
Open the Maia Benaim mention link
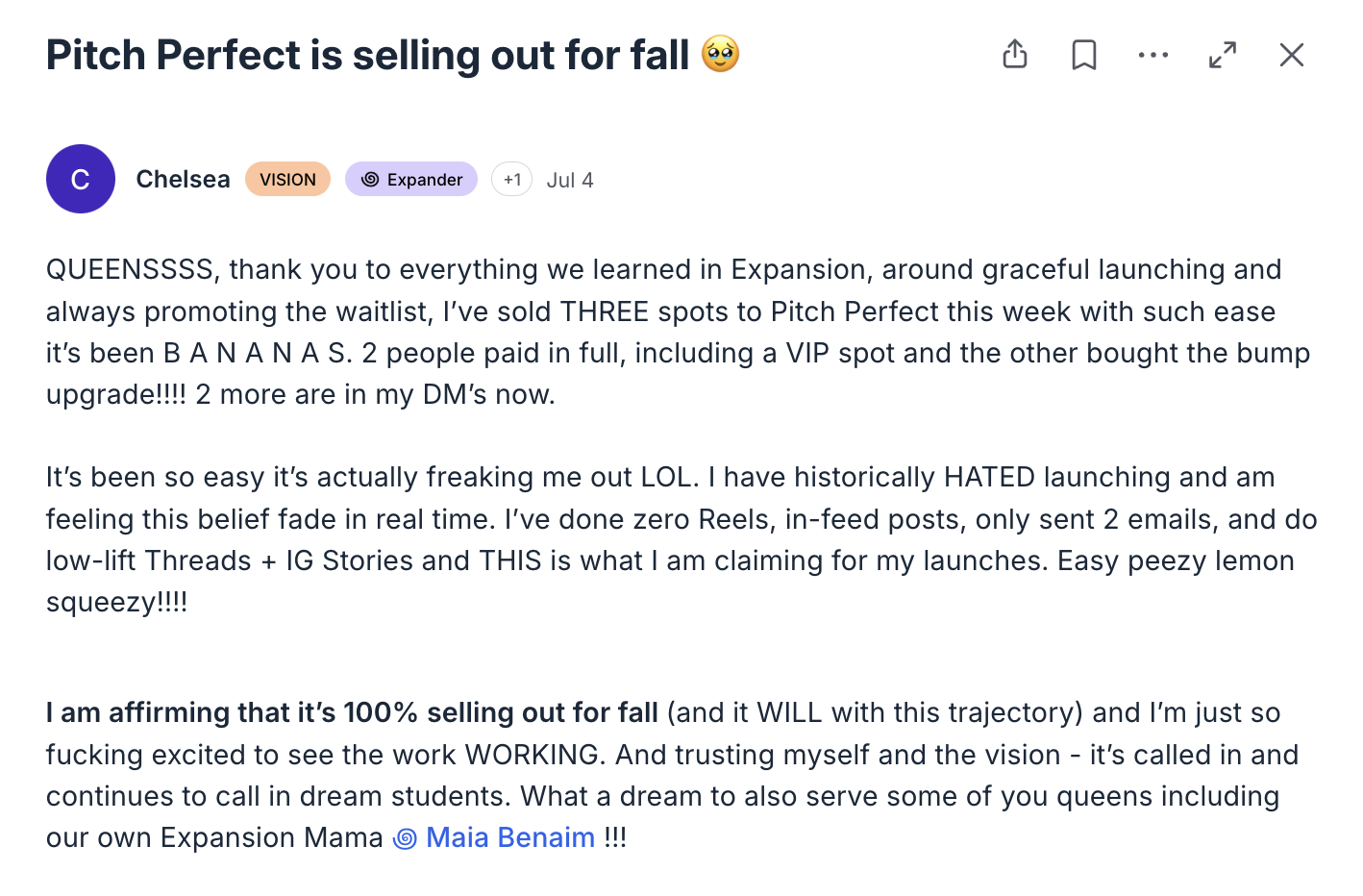pos(510,837)
